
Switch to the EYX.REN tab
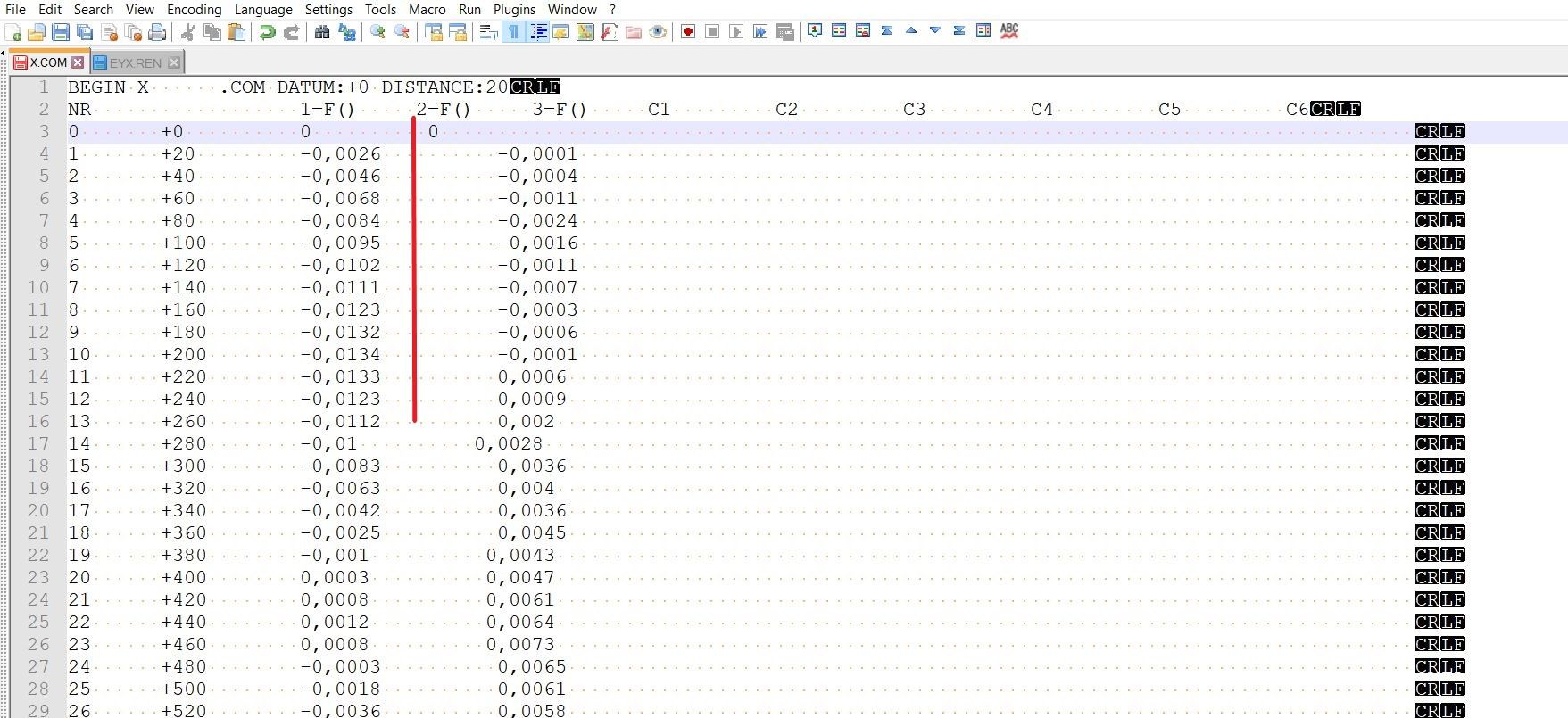(x=136, y=62)
